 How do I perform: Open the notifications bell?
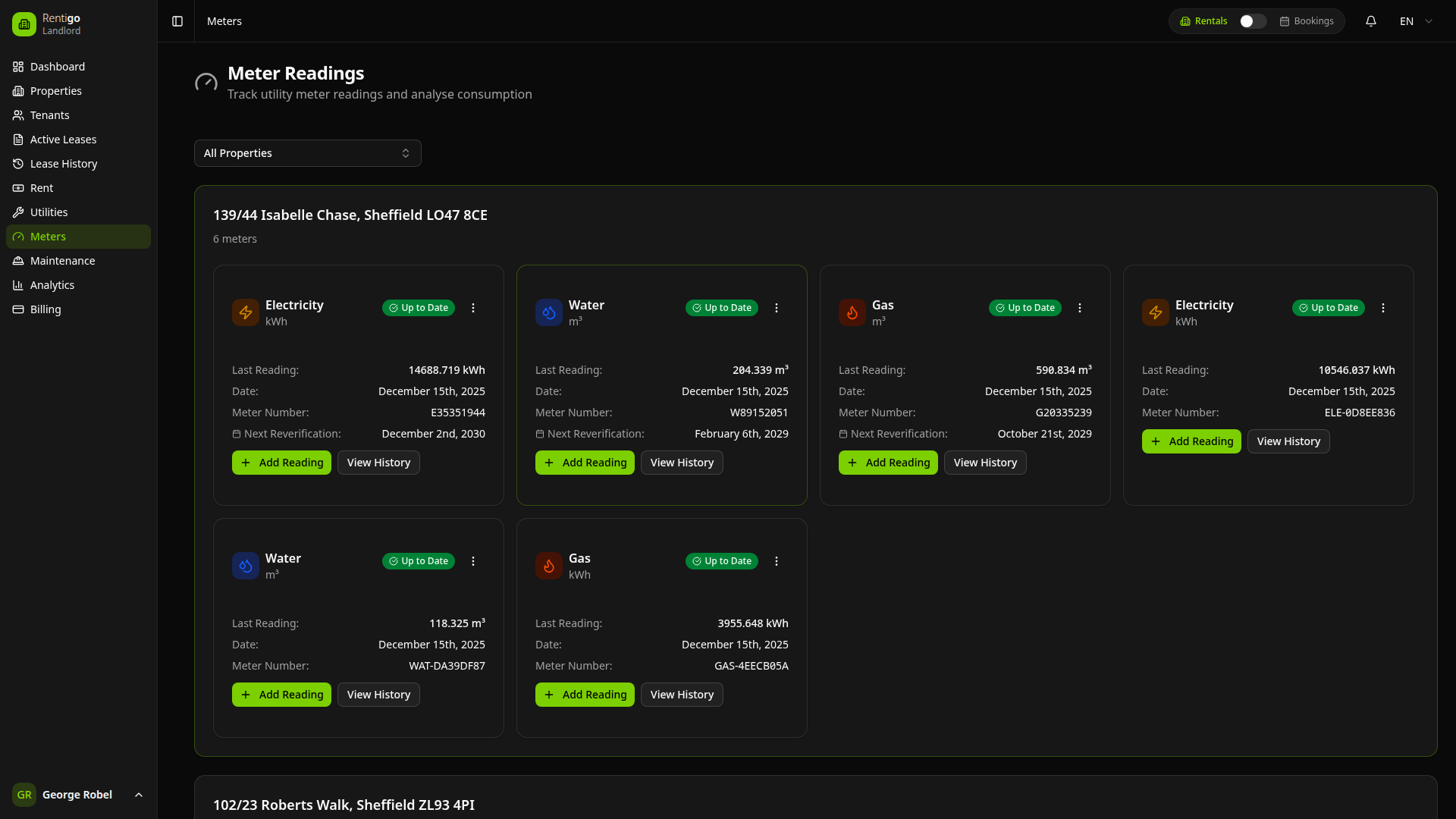point(1371,21)
